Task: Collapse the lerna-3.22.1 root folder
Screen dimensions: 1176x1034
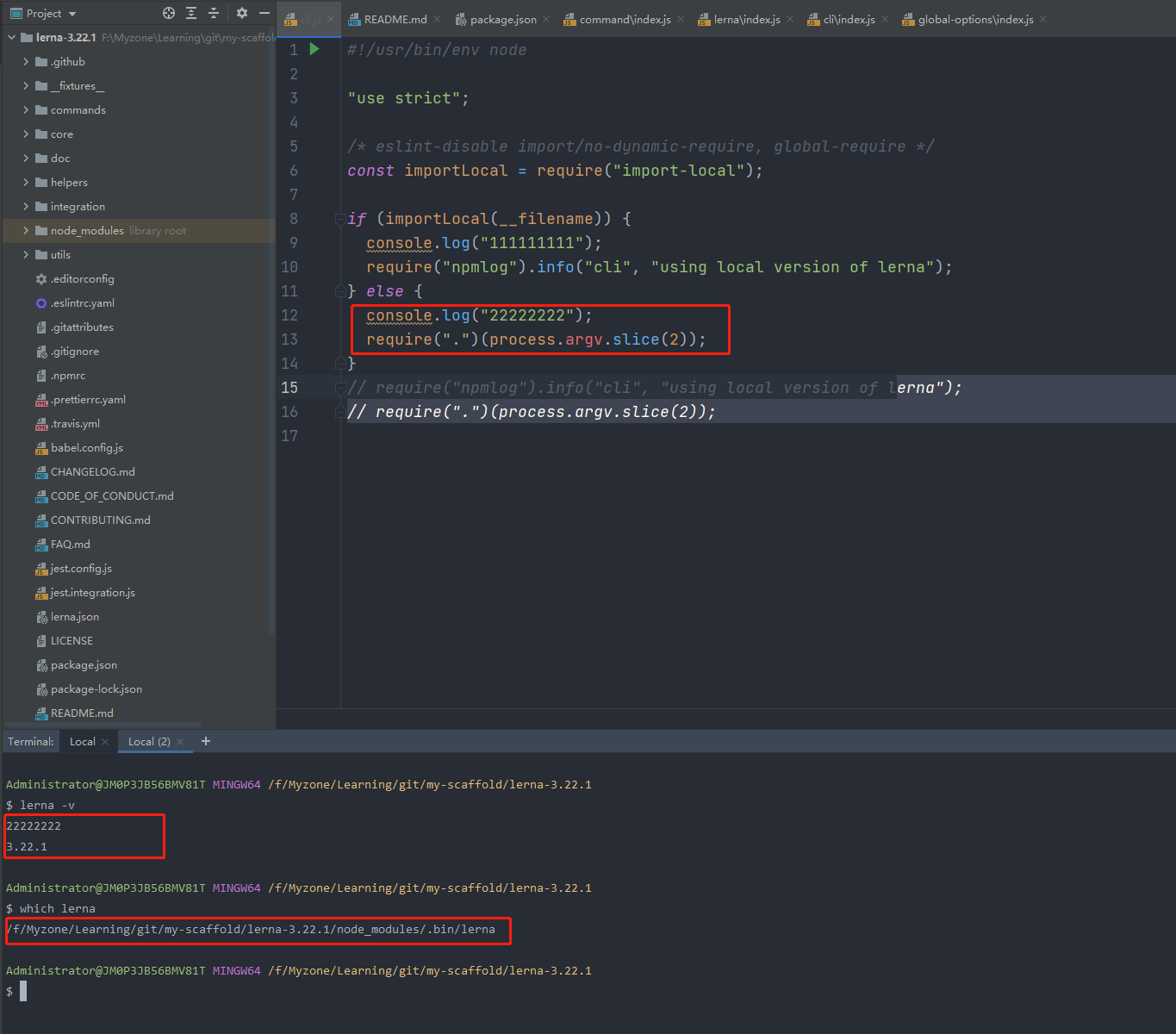Action: pos(11,37)
